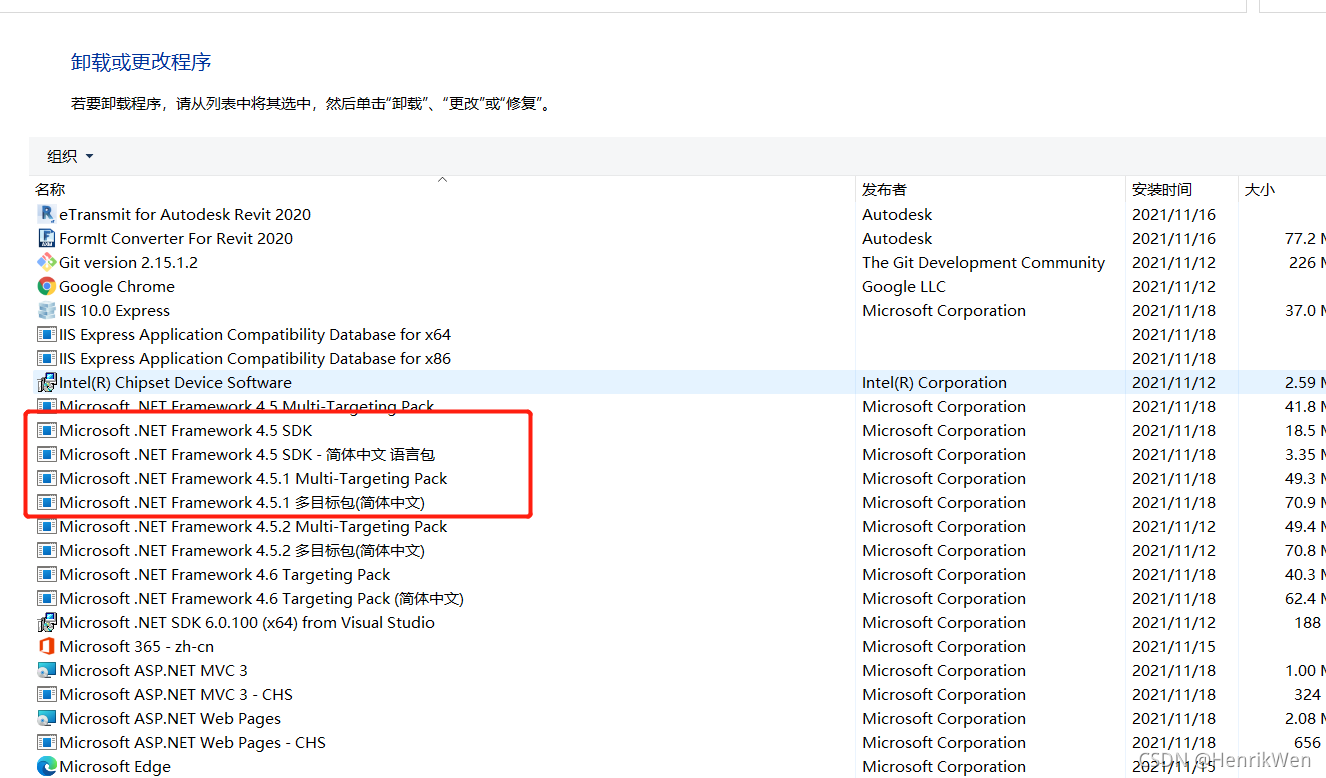Open the 组织 dropdown menu

click(70, 156)
